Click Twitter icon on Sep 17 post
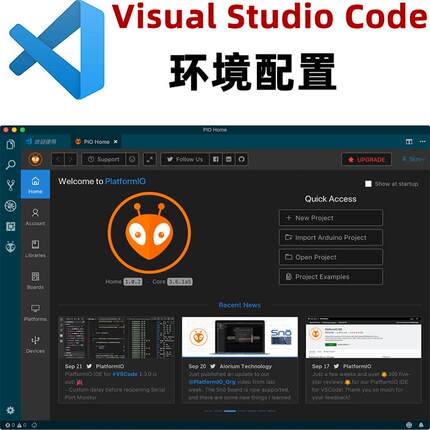Image resolution: width=430 pixels, height=430 pixels. 336,366
